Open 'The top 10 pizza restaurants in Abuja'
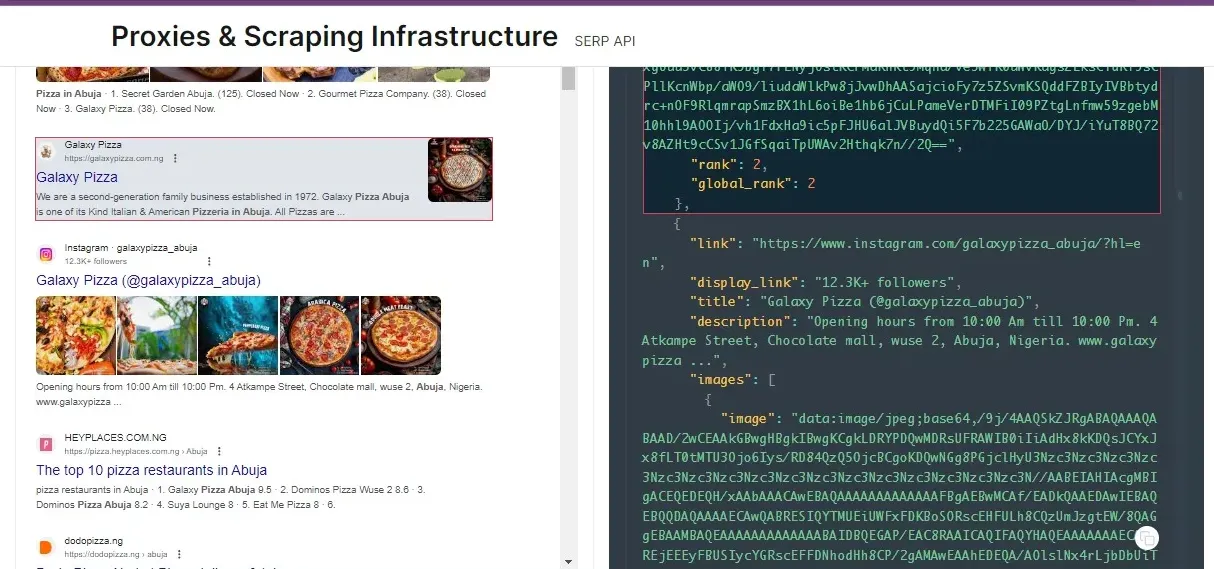 (151, 470)
